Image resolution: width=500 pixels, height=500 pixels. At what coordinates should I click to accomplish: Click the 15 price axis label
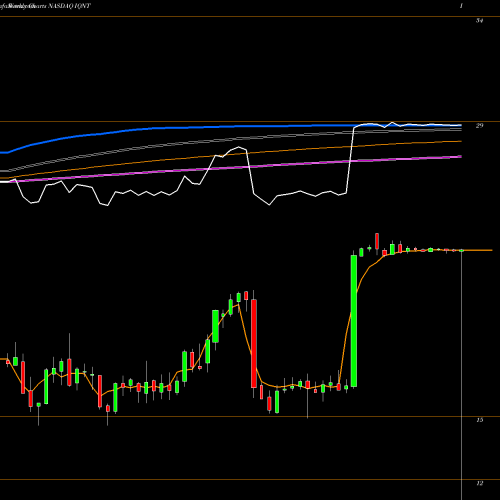479,420
